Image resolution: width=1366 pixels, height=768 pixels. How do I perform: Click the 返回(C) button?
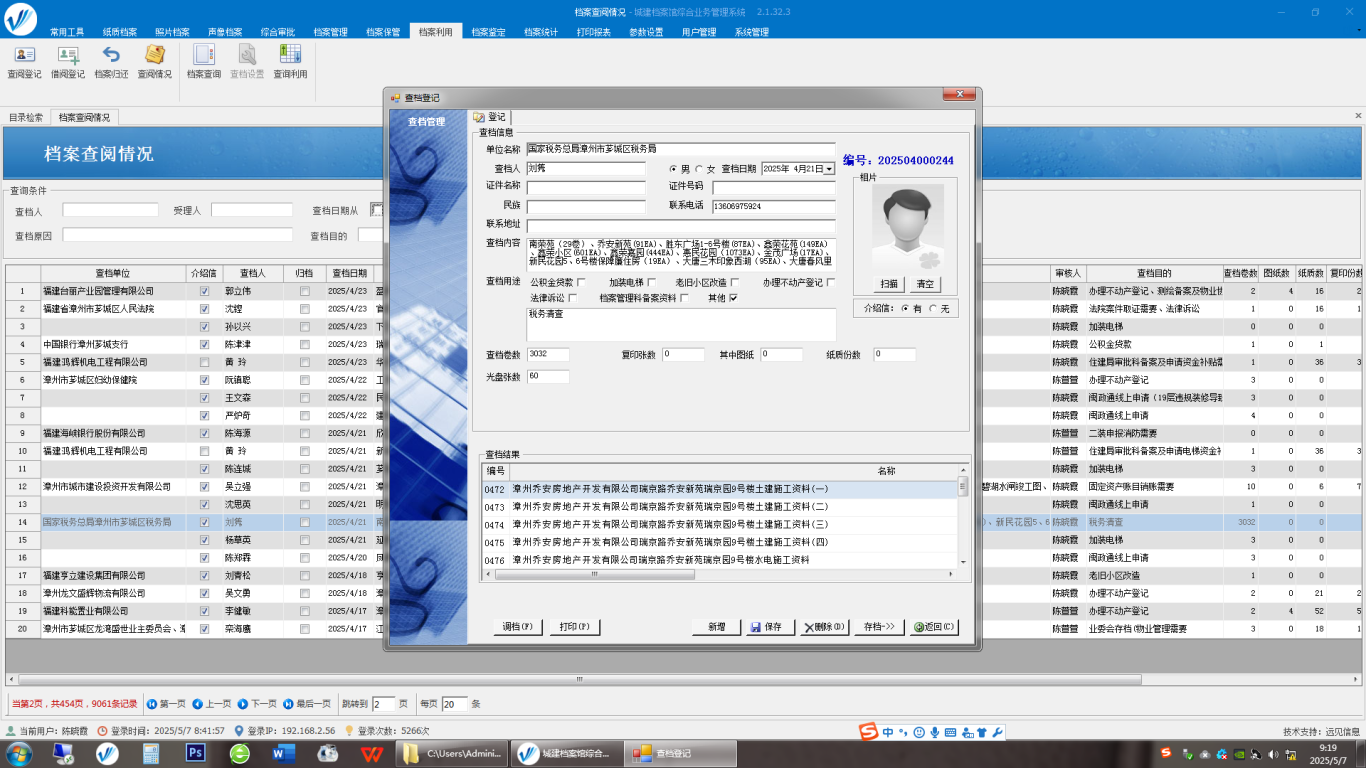point(934,627)
